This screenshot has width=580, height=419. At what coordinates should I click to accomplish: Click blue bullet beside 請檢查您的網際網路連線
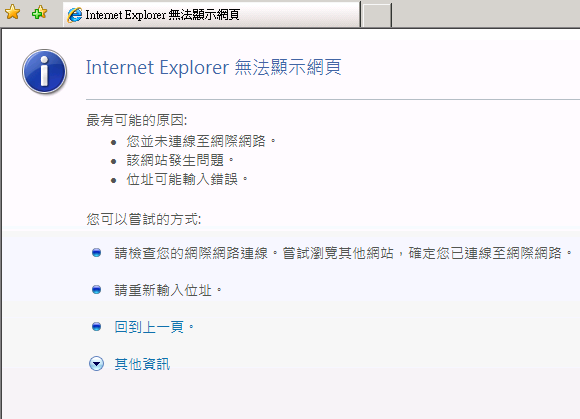click(x=97, y=253)
